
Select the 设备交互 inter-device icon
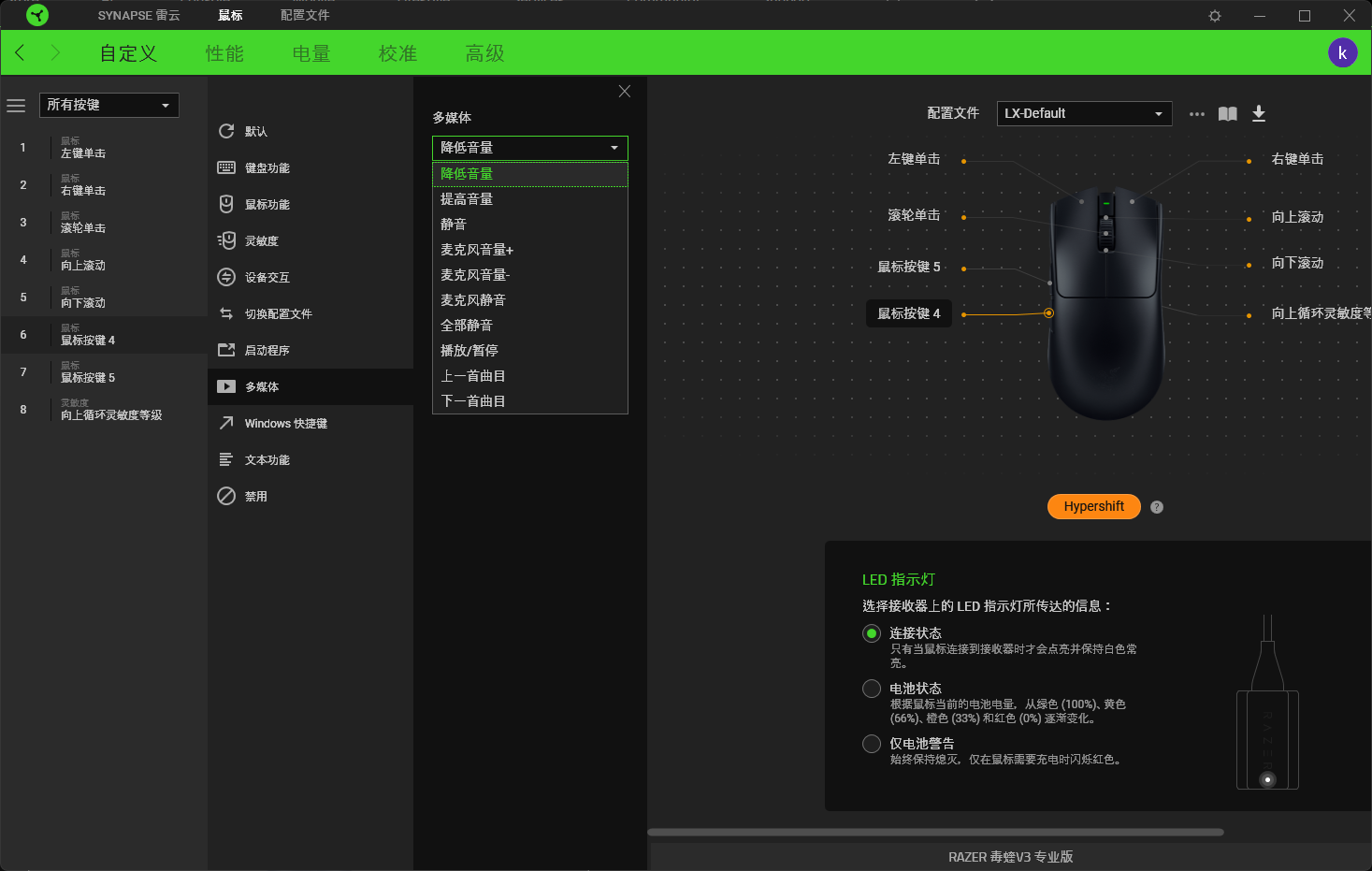(x=226, y=277)
